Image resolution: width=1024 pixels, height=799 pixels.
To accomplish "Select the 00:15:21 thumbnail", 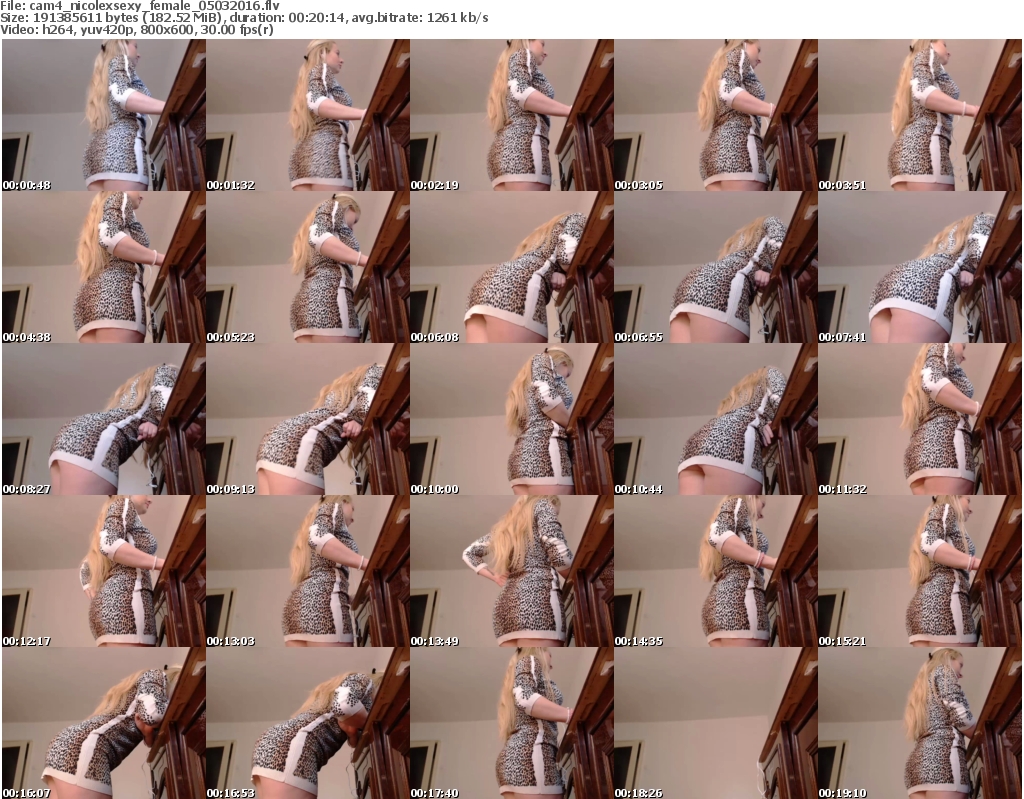I will [920, 572].
